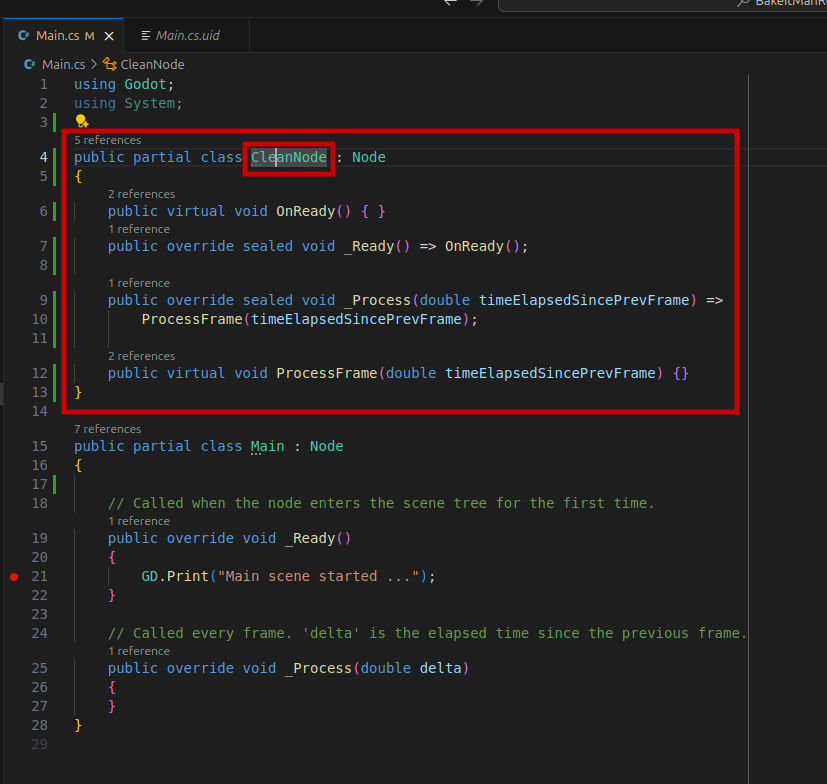Click the Node base type on line 4
827x784 pixels.
coord(369,157)
